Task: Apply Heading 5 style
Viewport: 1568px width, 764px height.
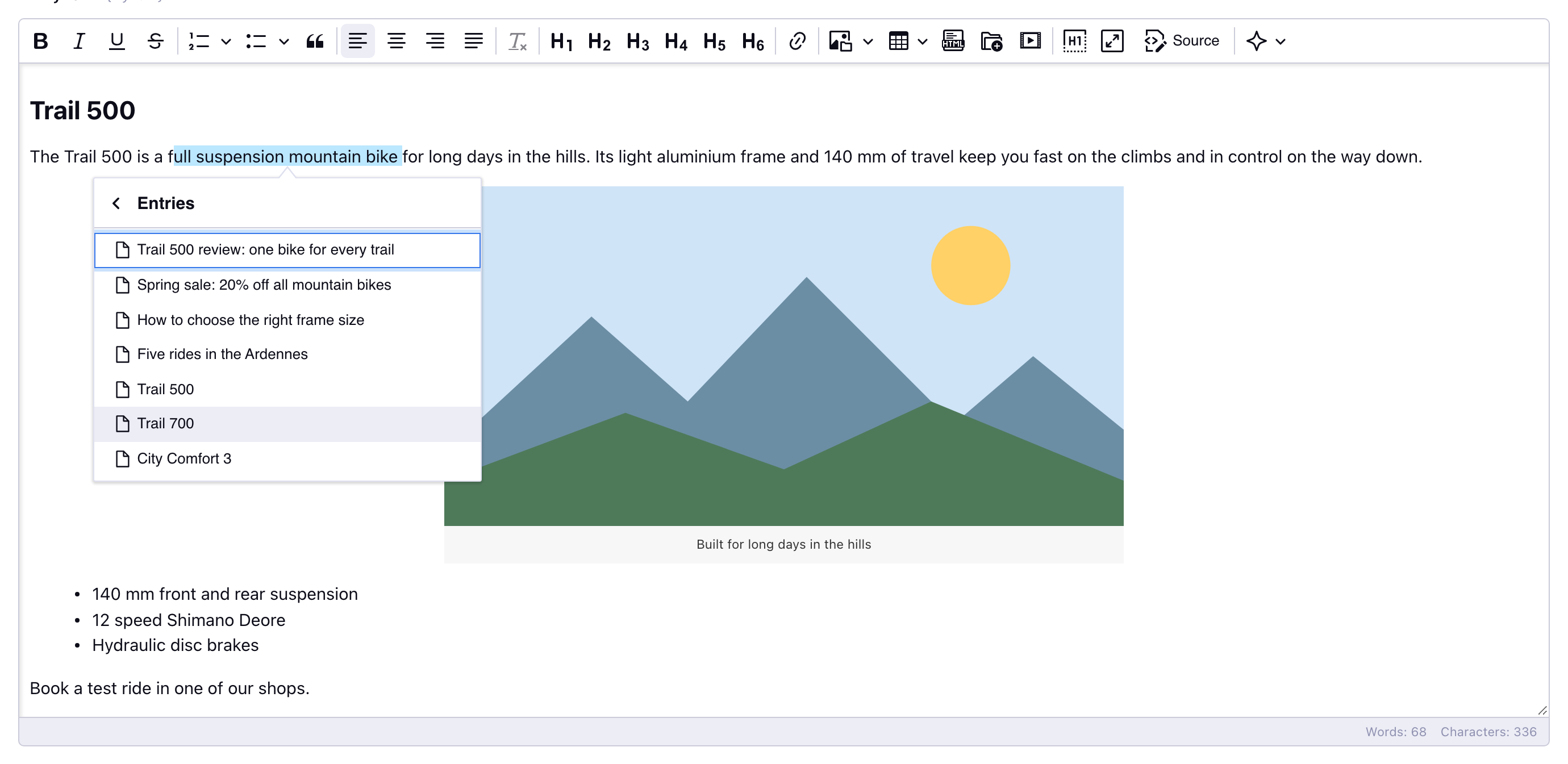Action: pos(715,41)
